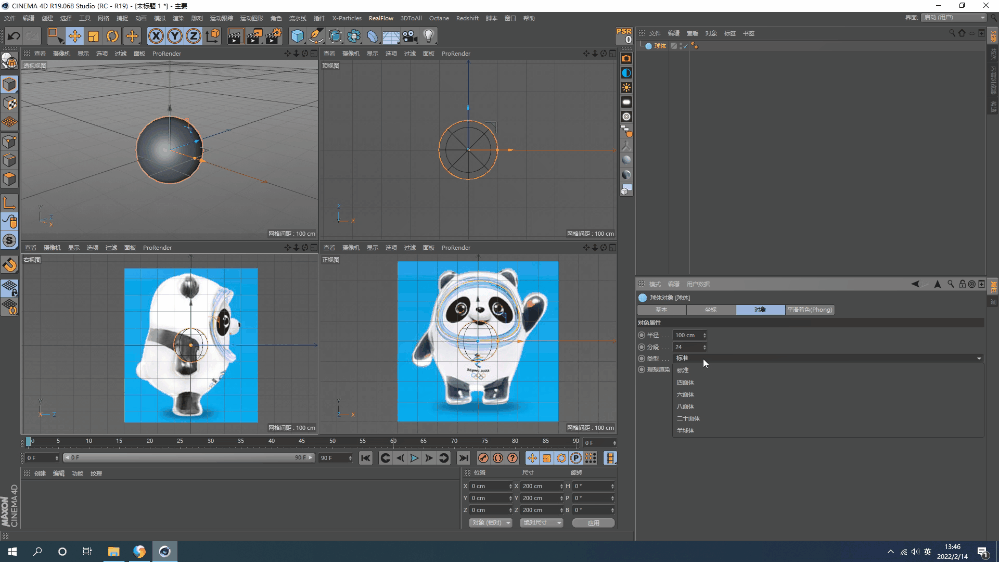Image resolution: width=999 pixels, height=562 pixels.
Task: Go to end of timeline
Action: [x=463, y=458]
